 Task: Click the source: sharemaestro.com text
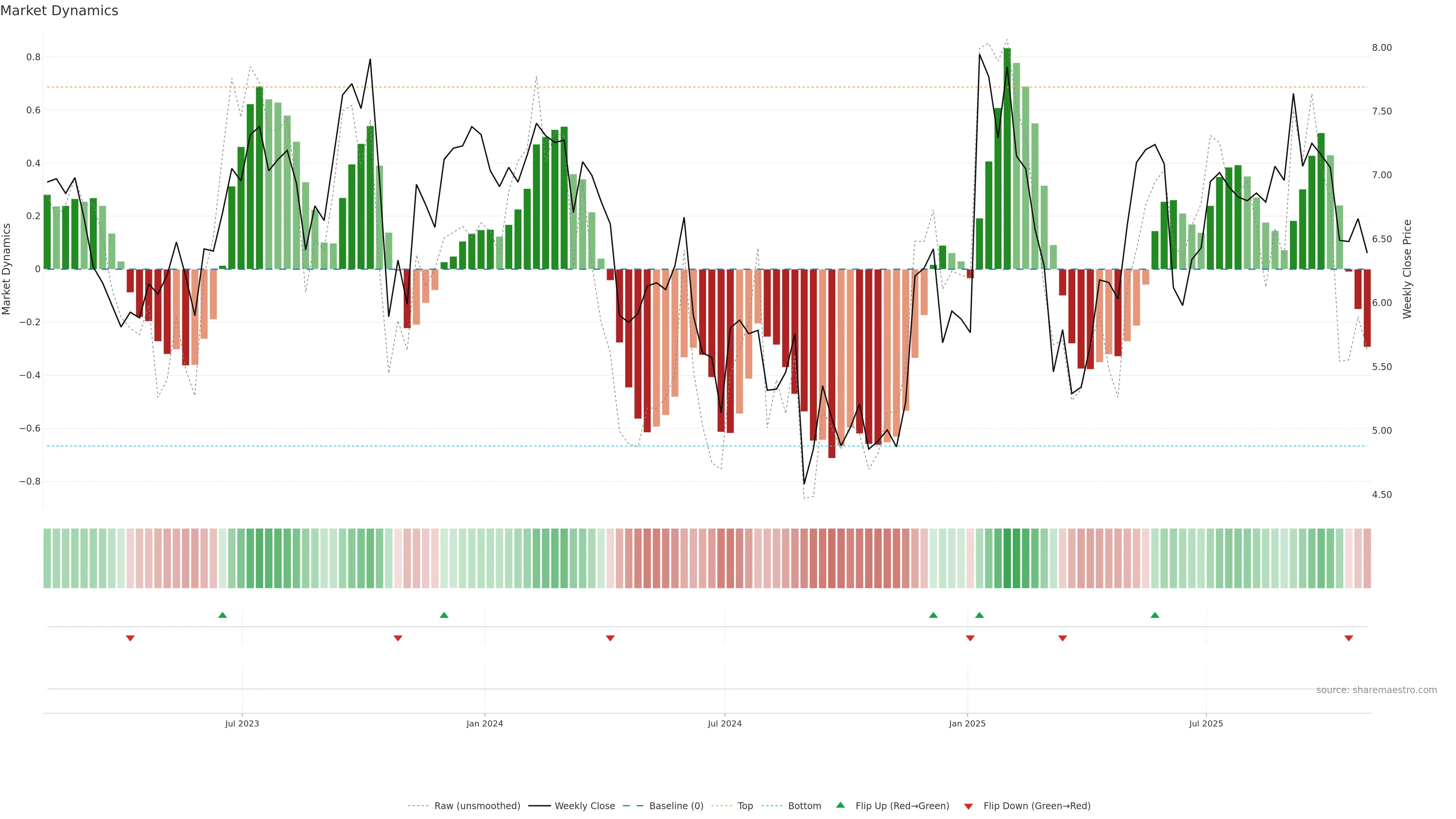[x=1376, y=690]
